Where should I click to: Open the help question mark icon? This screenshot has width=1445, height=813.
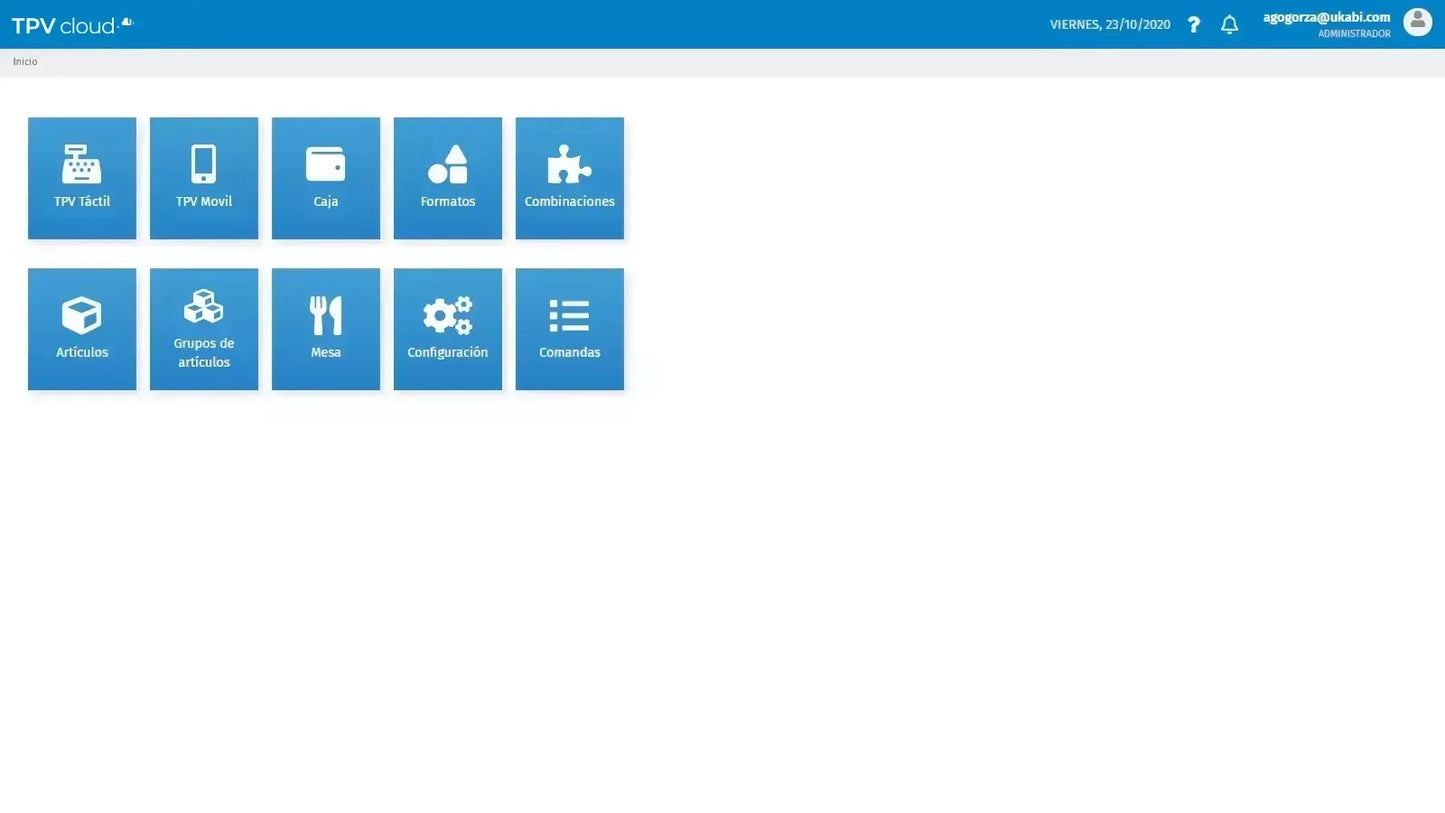(x=1193, y=24)
